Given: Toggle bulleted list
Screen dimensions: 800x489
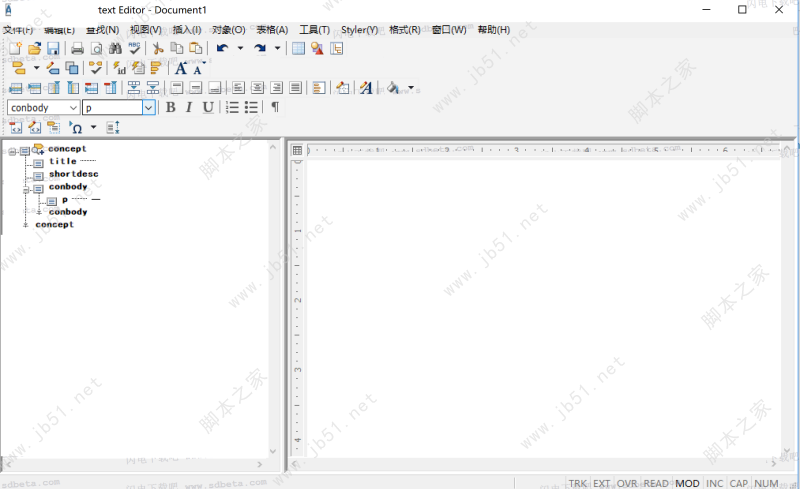Looking at the screenshot, I should [x=251, y=107].
